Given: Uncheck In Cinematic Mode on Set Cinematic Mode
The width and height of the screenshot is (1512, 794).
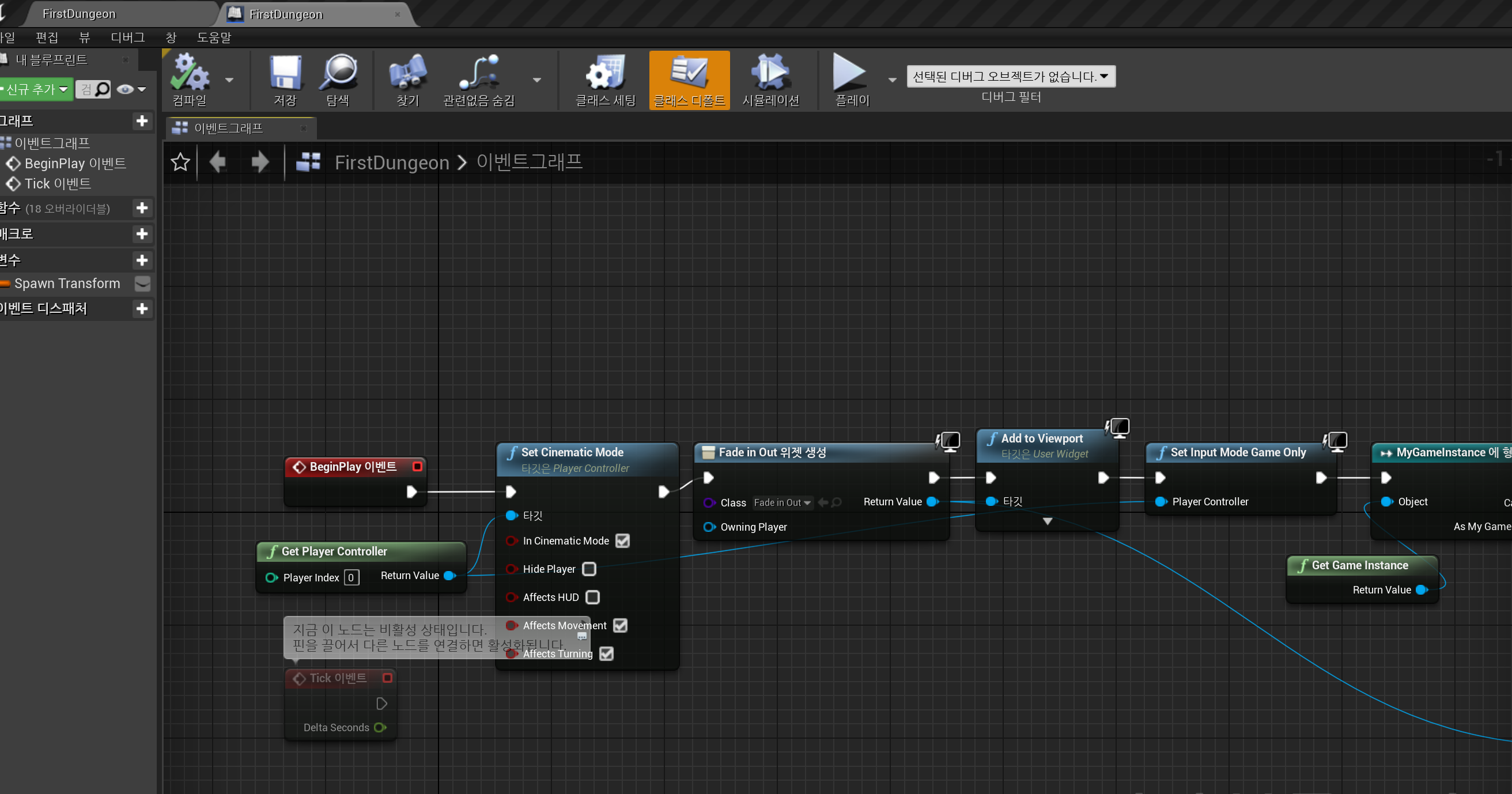Looking at the screenshot, I should [x=622, y=540].
